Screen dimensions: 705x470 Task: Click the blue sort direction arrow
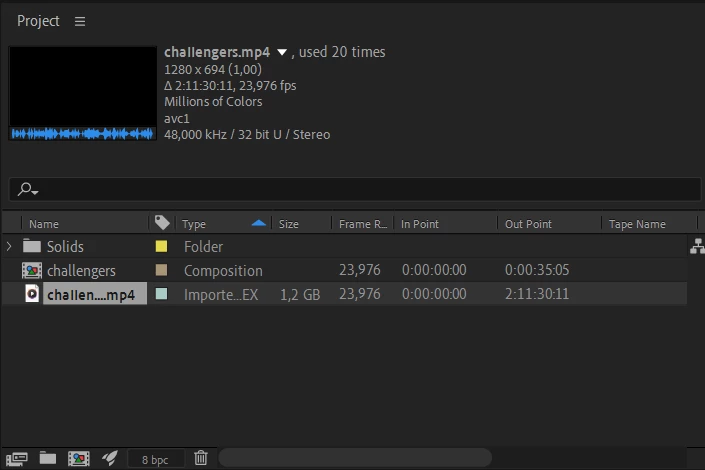click(259, 223)
